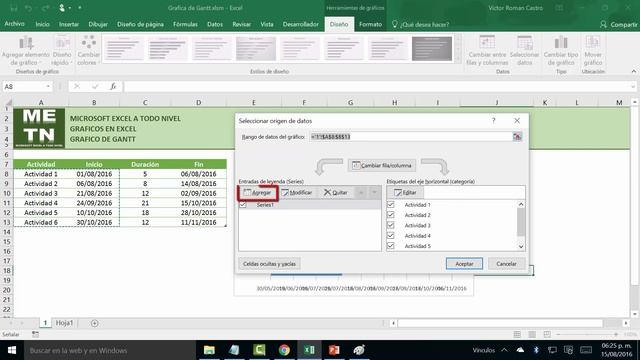Expand the chart styles gallery
The height and width of the screenshot is (360, 640).
(458, 58)
